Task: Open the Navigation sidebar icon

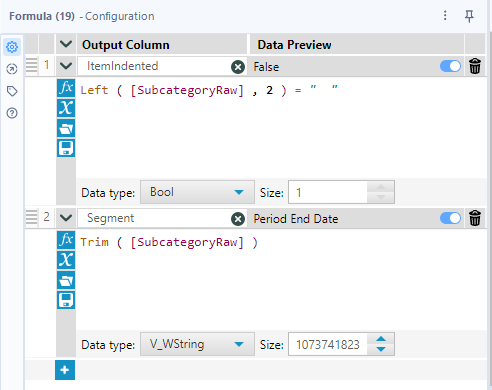Action: 12,69
